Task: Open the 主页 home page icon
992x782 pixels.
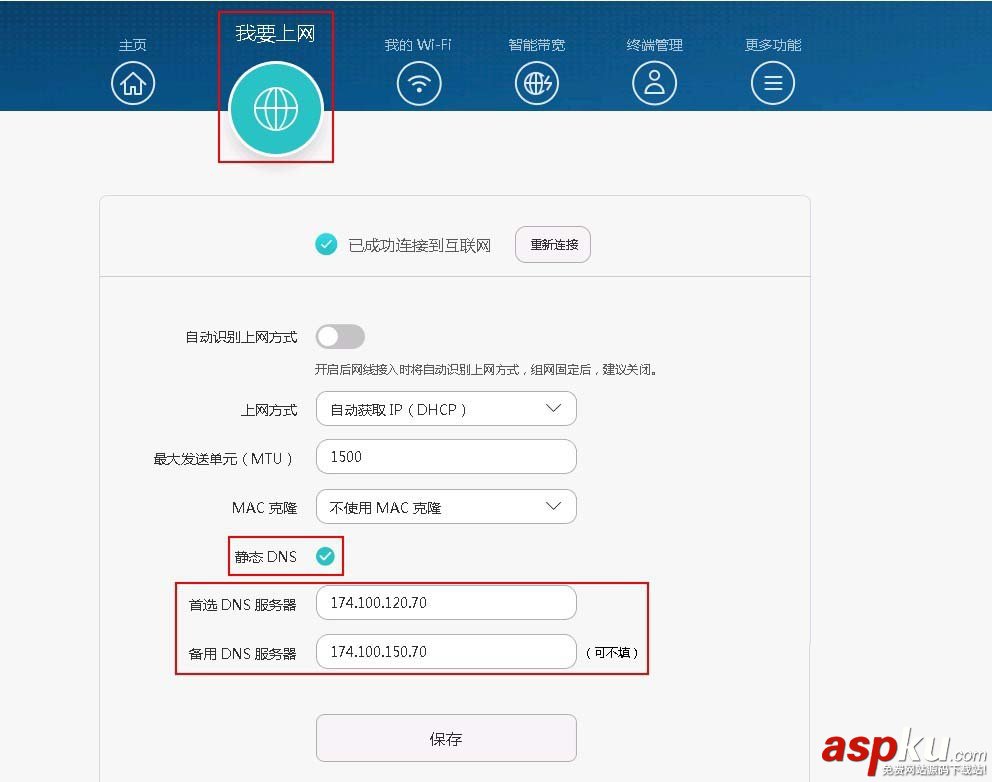Action: pos(133,83)
